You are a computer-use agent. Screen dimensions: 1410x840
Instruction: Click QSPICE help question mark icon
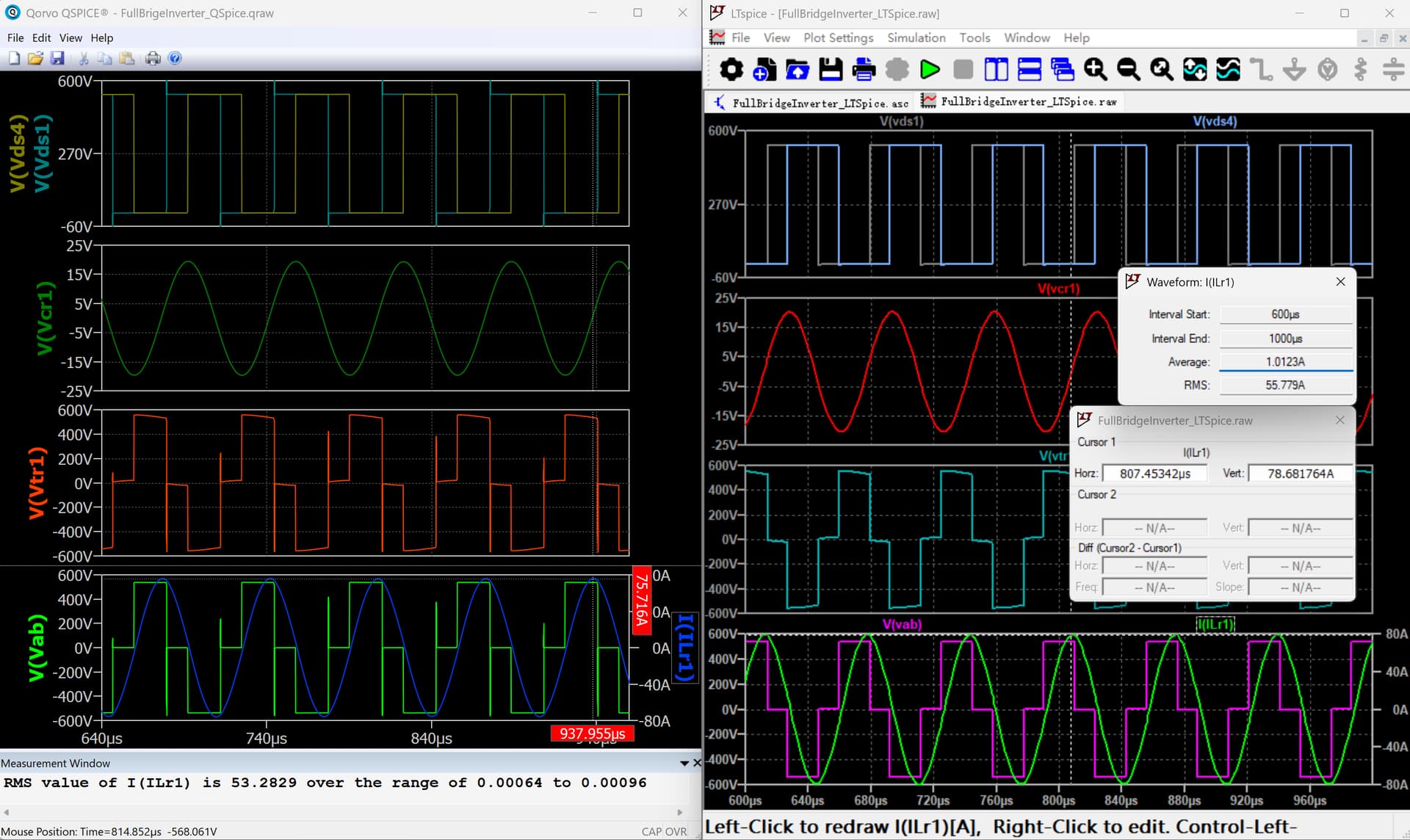[175, 58]
